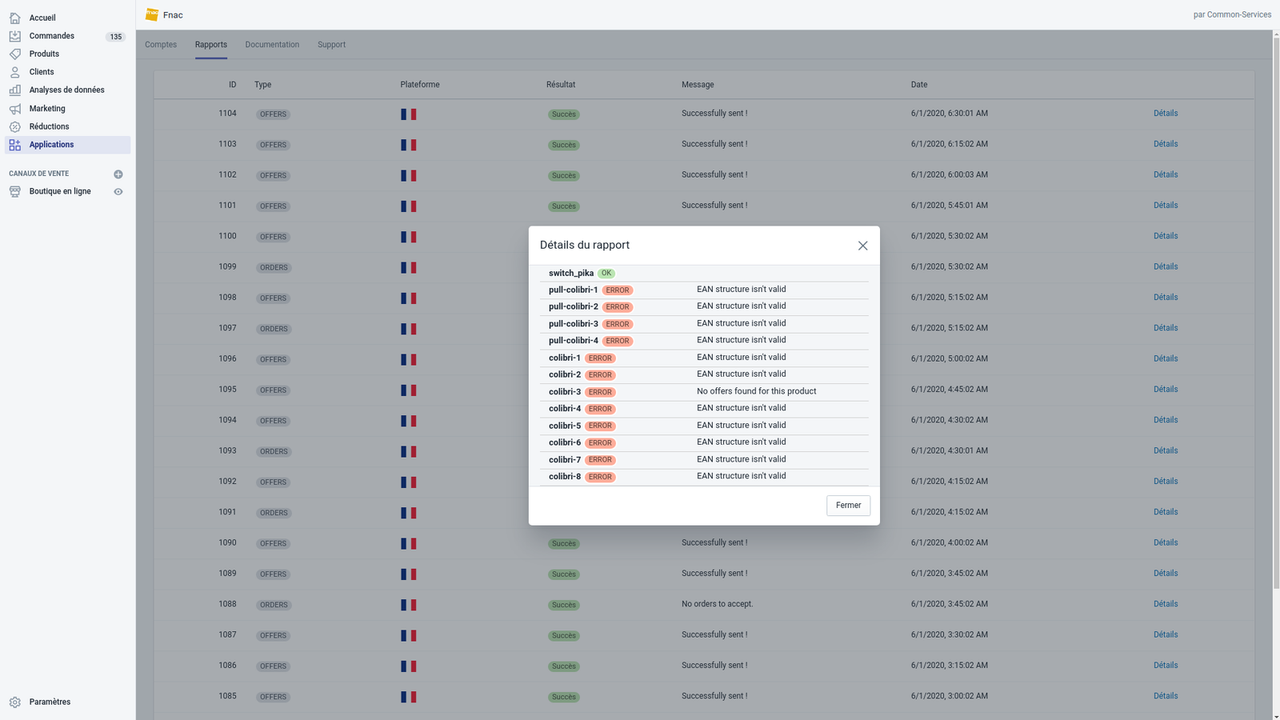Click the OFFERS badge in row 1104
This screenshot has height=720, width=1280.
click(x=273, y=114)
